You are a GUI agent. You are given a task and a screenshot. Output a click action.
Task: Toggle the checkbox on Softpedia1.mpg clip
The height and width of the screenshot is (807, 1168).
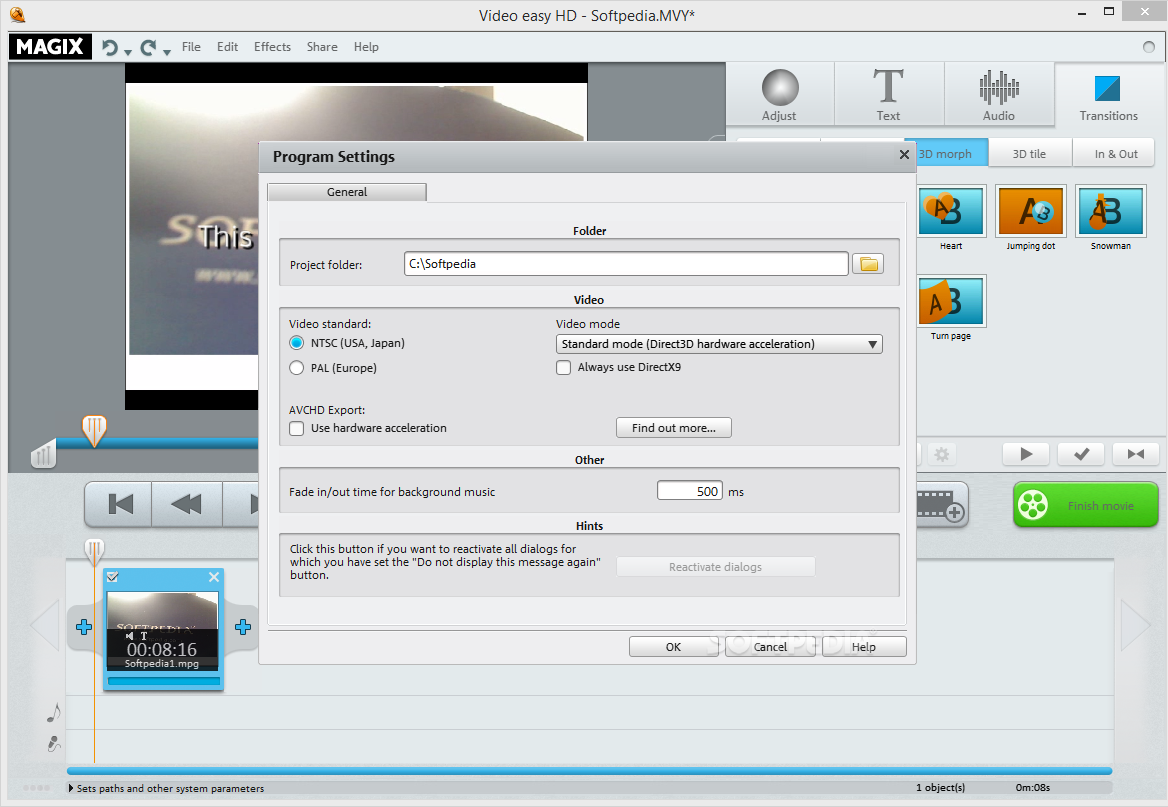[112, 577]
